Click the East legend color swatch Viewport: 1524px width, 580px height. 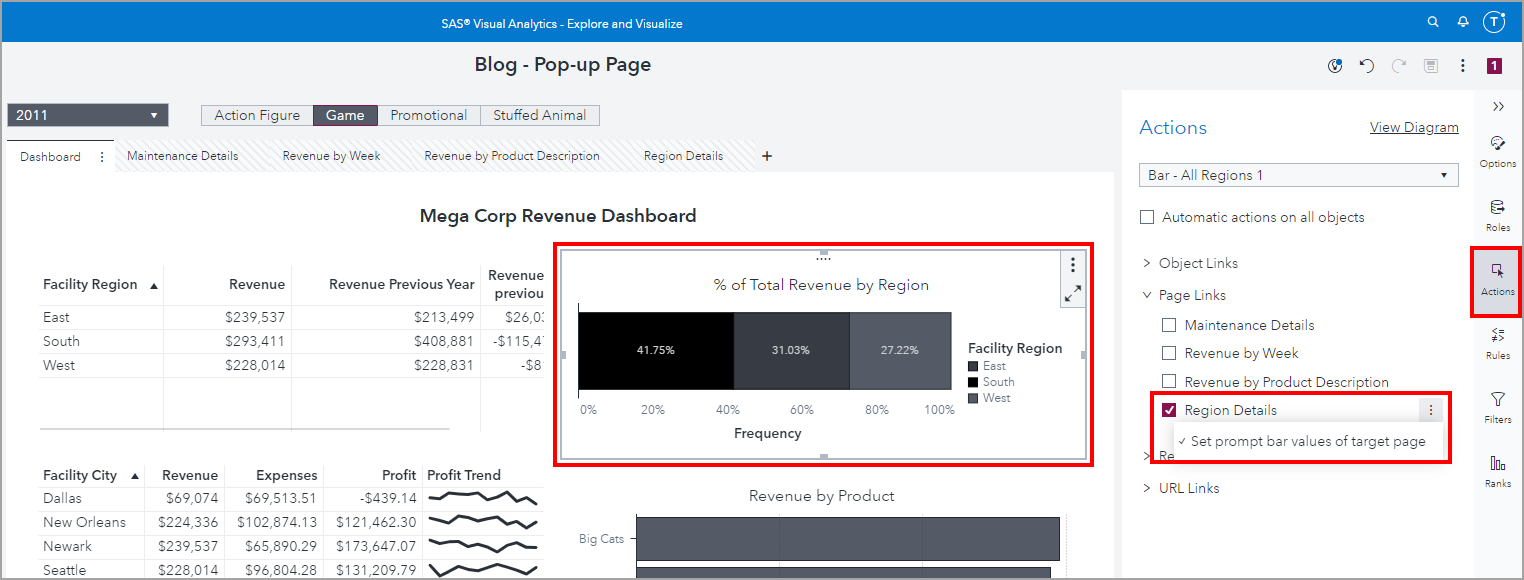click(974, 367)
